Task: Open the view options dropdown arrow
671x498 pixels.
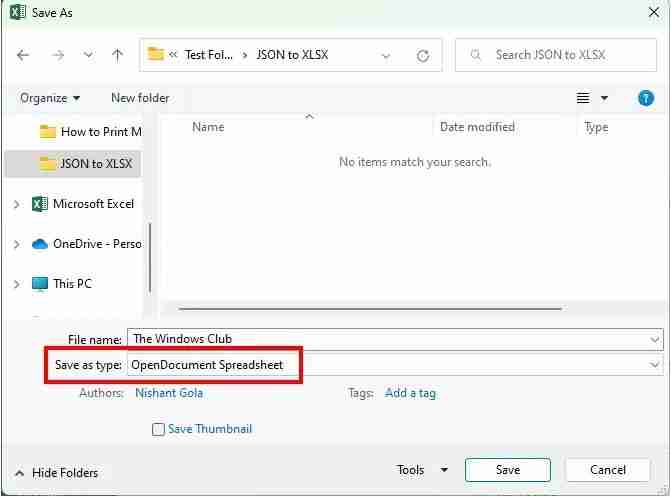Action: tap(604, 98)
